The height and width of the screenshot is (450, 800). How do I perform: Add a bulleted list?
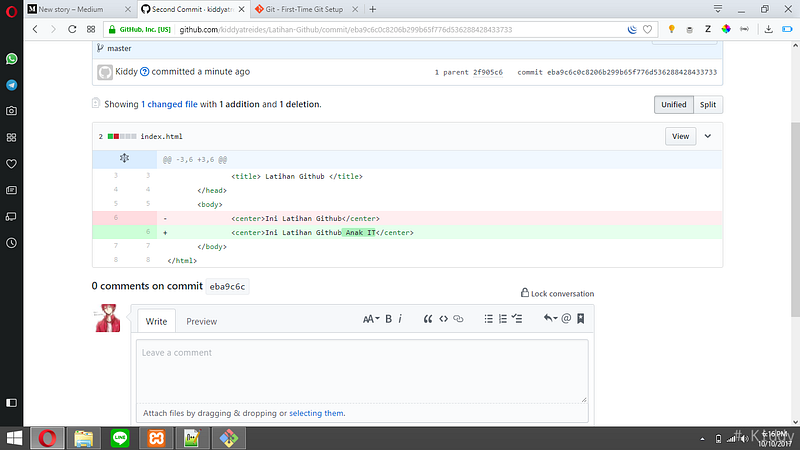click(x=488, y=319)
